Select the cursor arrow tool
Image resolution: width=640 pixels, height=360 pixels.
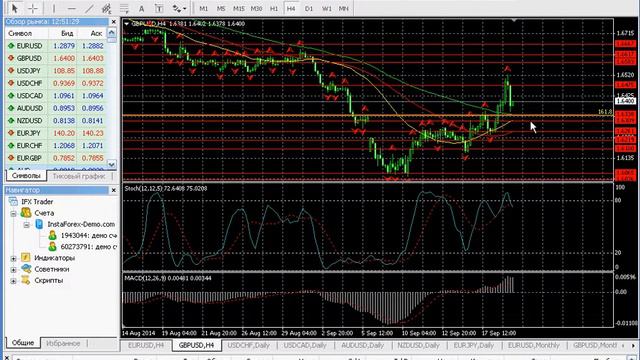point(15,8)
